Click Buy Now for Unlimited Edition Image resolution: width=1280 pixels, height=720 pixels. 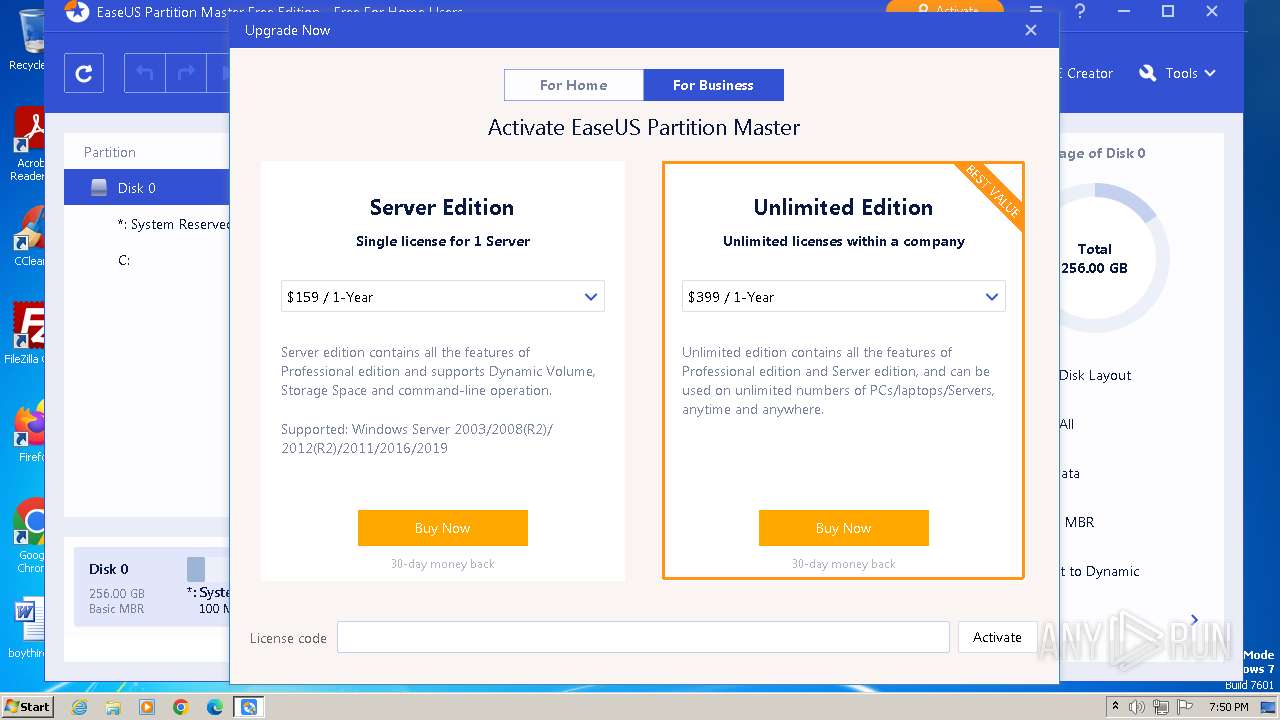point(844,528)
